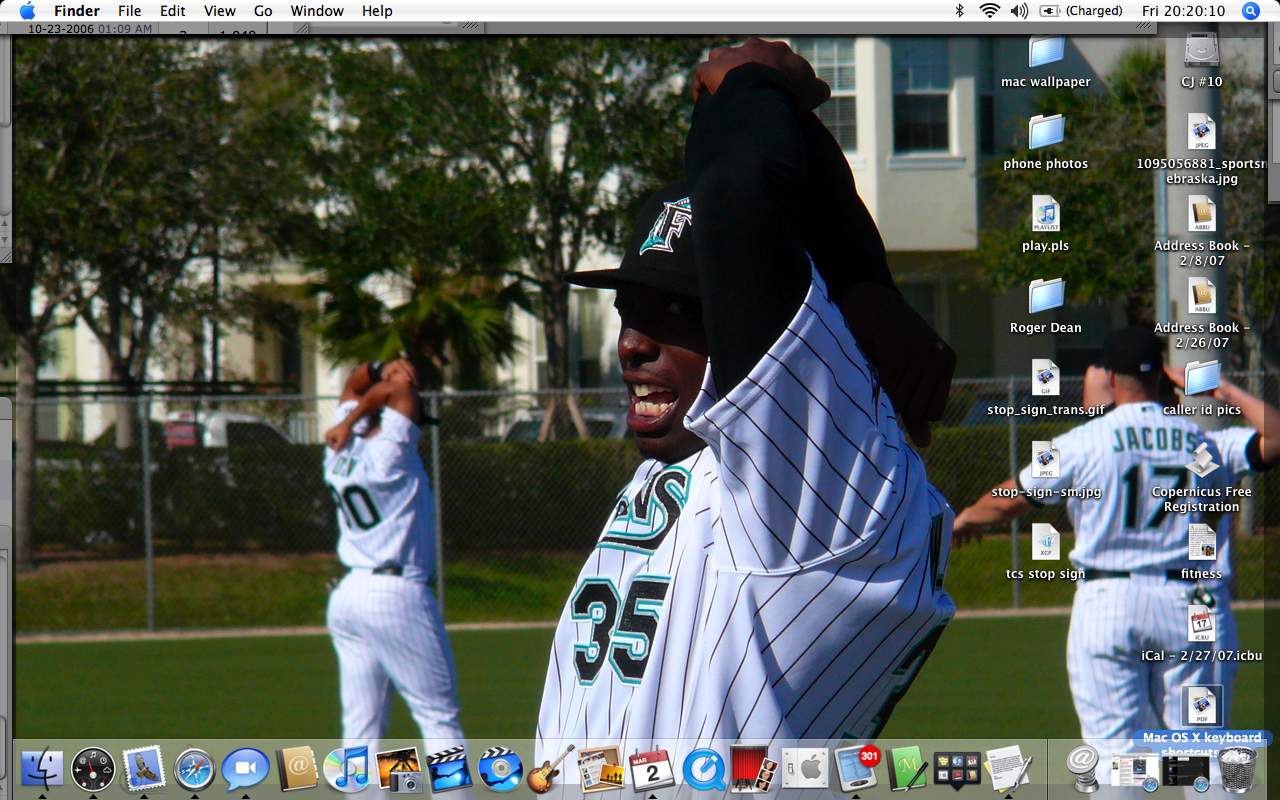Launch Safari compass icon in Dock
The image size is (1280, 800).
coord(195,769)
